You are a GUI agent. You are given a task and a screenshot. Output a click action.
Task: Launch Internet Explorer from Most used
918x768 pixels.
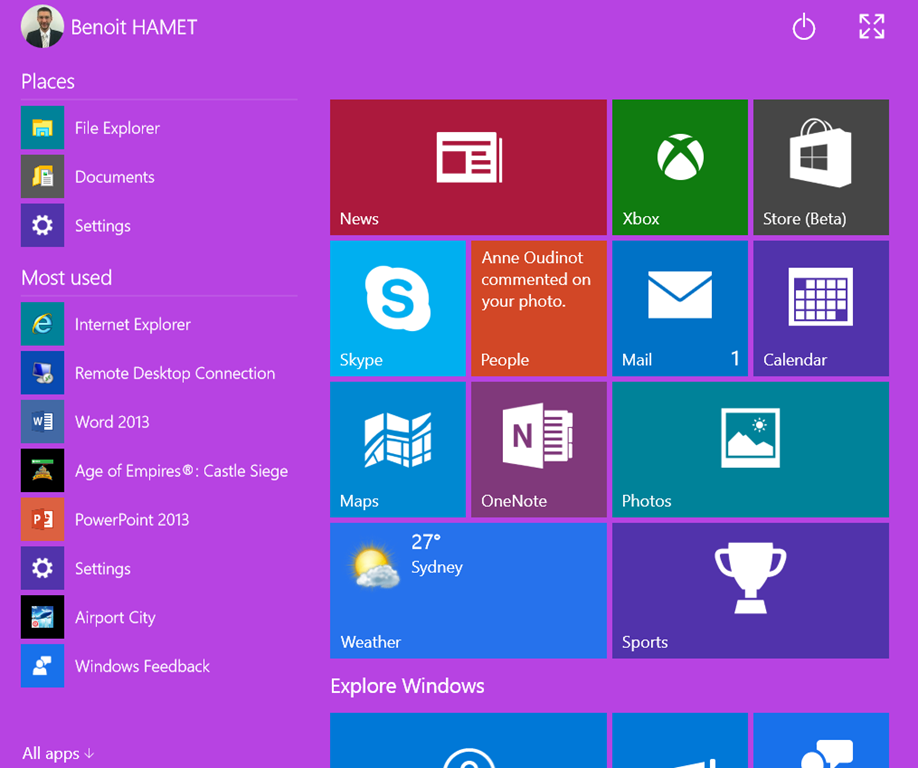point(132,324)
